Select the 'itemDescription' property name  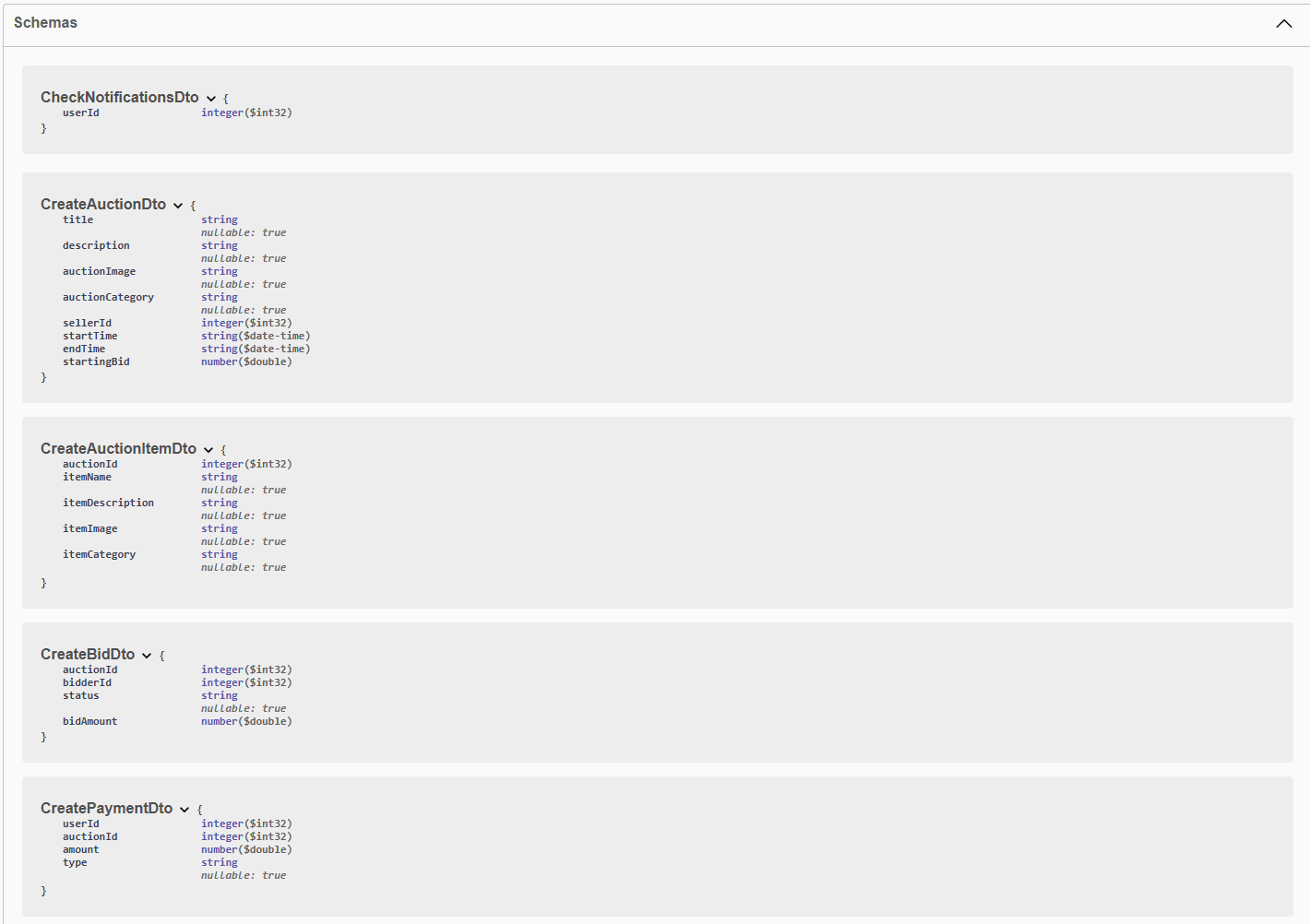pyautogui.click(x=108, y=503)
